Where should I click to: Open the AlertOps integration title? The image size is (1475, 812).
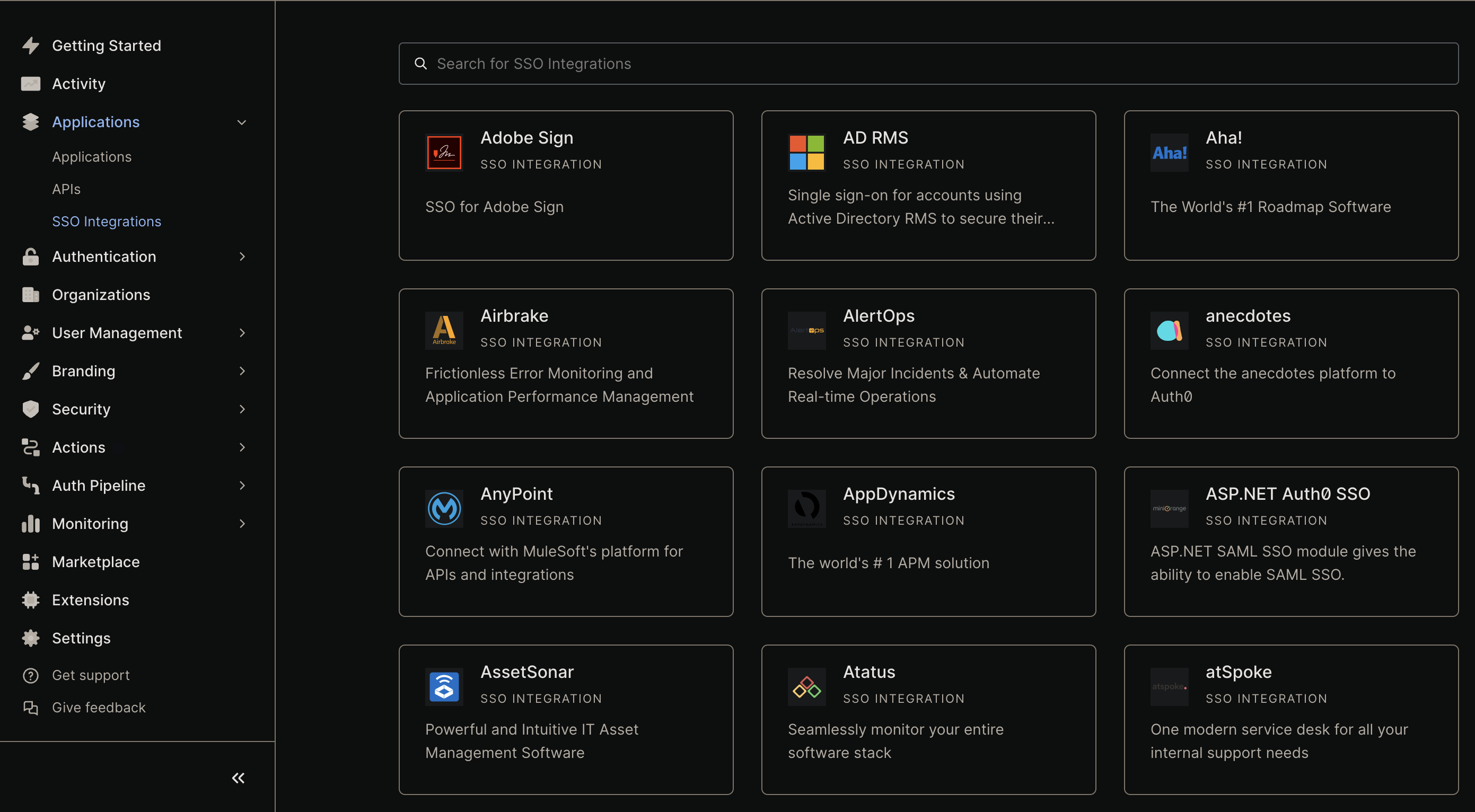pos(879,315)
